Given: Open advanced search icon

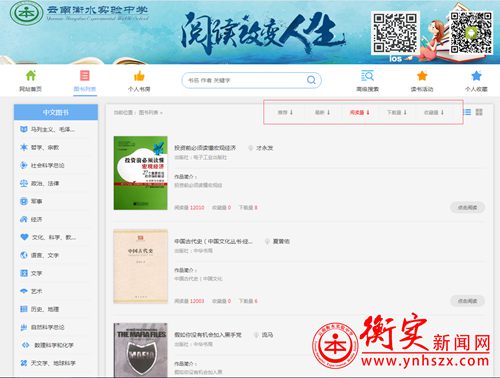Looking at the screenshot, I should 367,76.
